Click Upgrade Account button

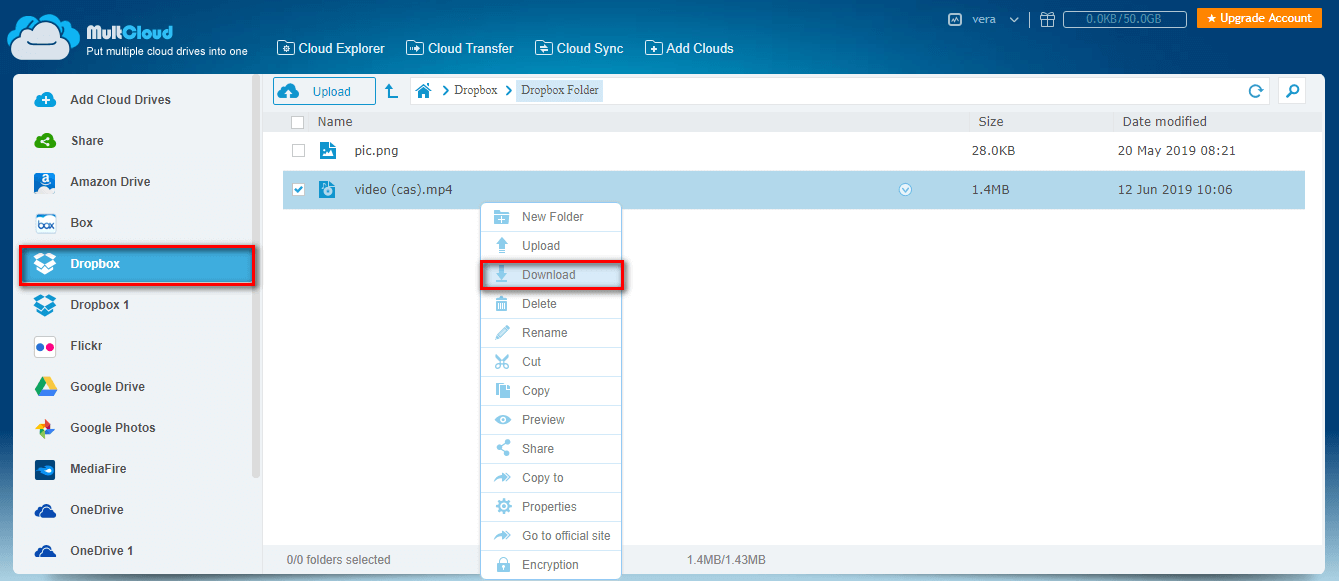(x=1259, y=18)
